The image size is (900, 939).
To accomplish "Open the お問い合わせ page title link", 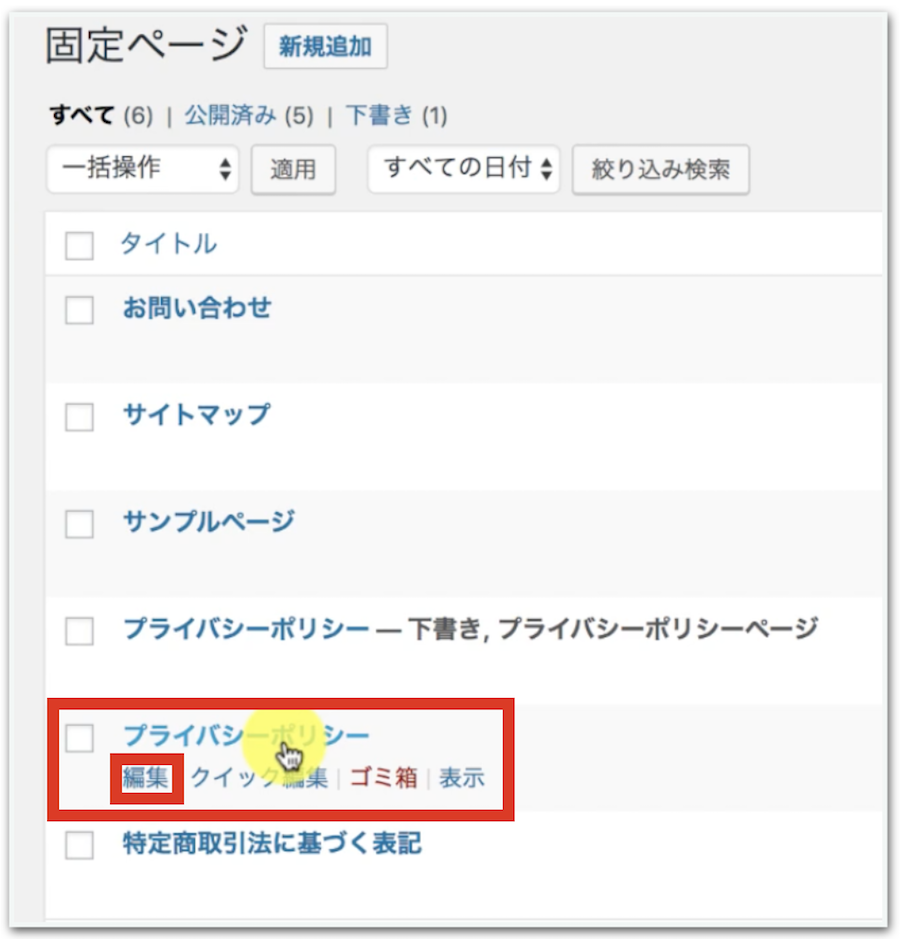I will [196, 307].
